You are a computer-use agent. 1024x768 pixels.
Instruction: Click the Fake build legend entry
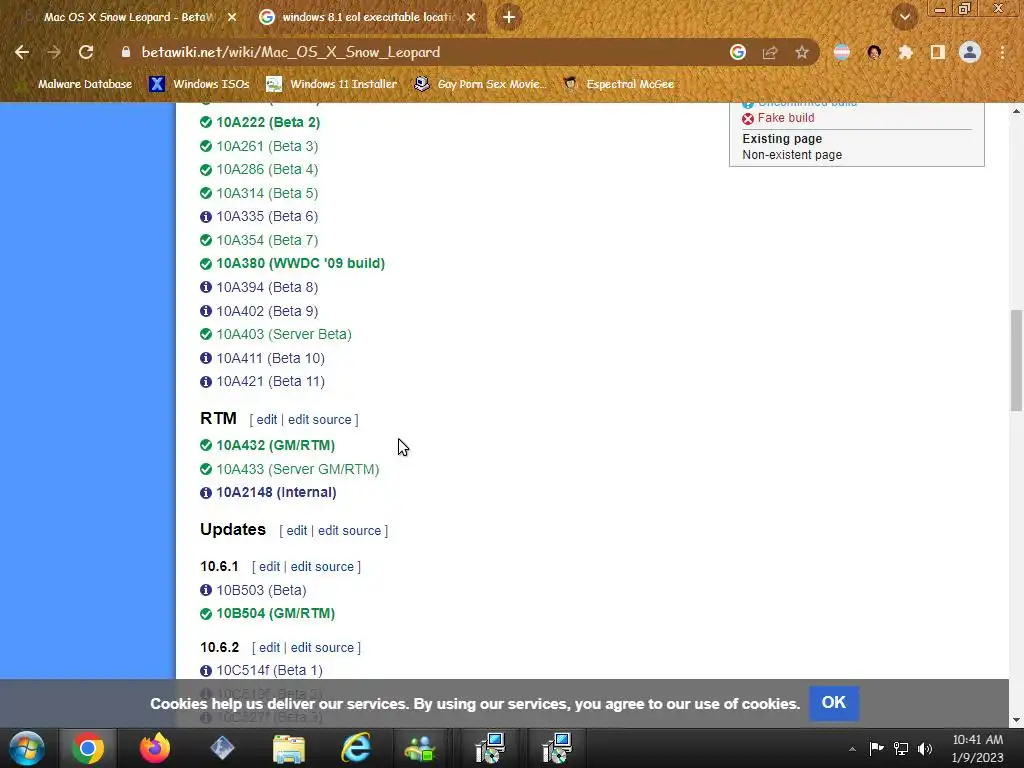point(786,118)
